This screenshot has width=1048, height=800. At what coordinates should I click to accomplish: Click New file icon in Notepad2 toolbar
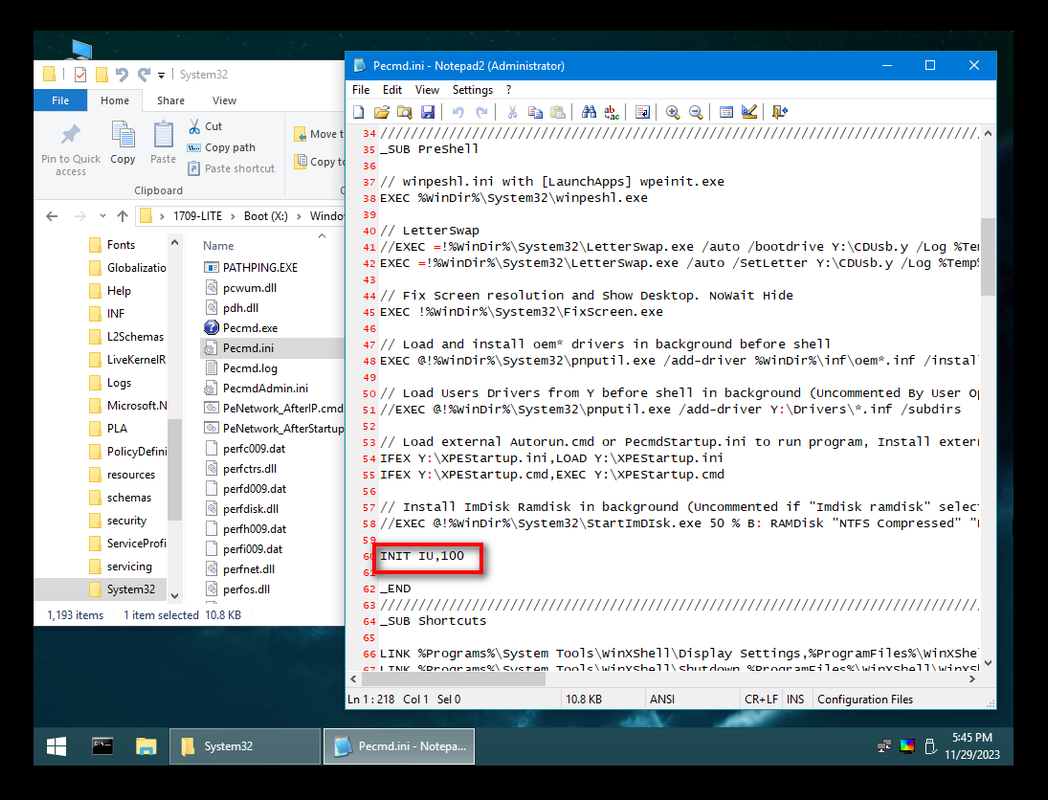pos(359,112)
